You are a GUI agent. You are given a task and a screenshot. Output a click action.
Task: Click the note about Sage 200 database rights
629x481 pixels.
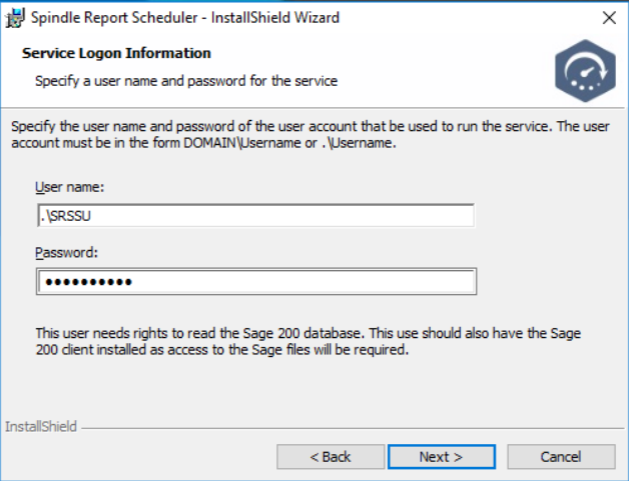tap(308, 341)
